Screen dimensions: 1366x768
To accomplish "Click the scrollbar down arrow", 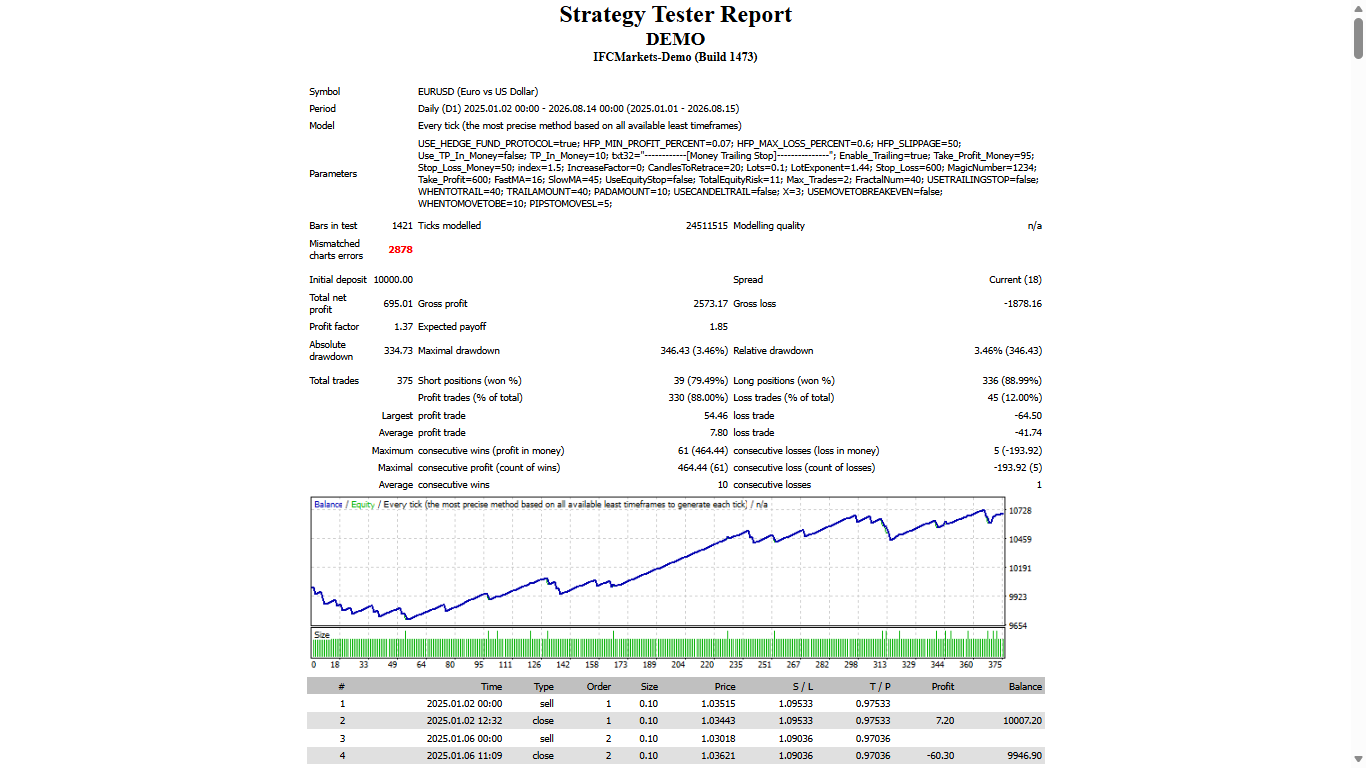I will click(1358, 760).
